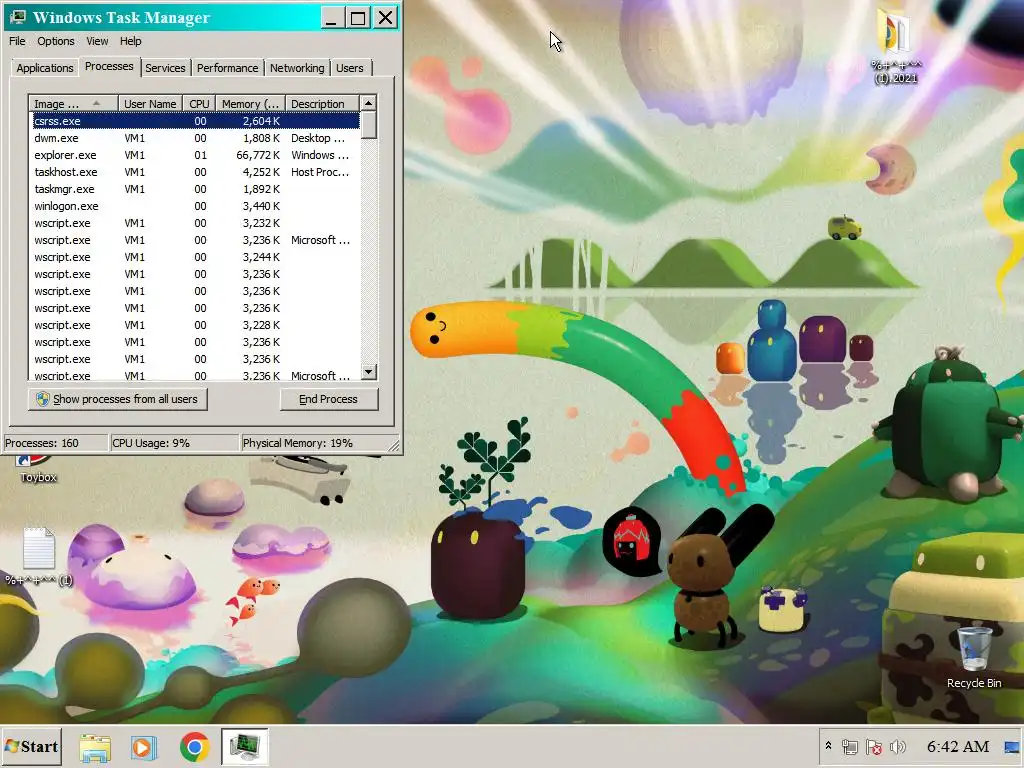The image size is (1024, 768).
Task: Click Show processes from all users
Action: point(118,399)
